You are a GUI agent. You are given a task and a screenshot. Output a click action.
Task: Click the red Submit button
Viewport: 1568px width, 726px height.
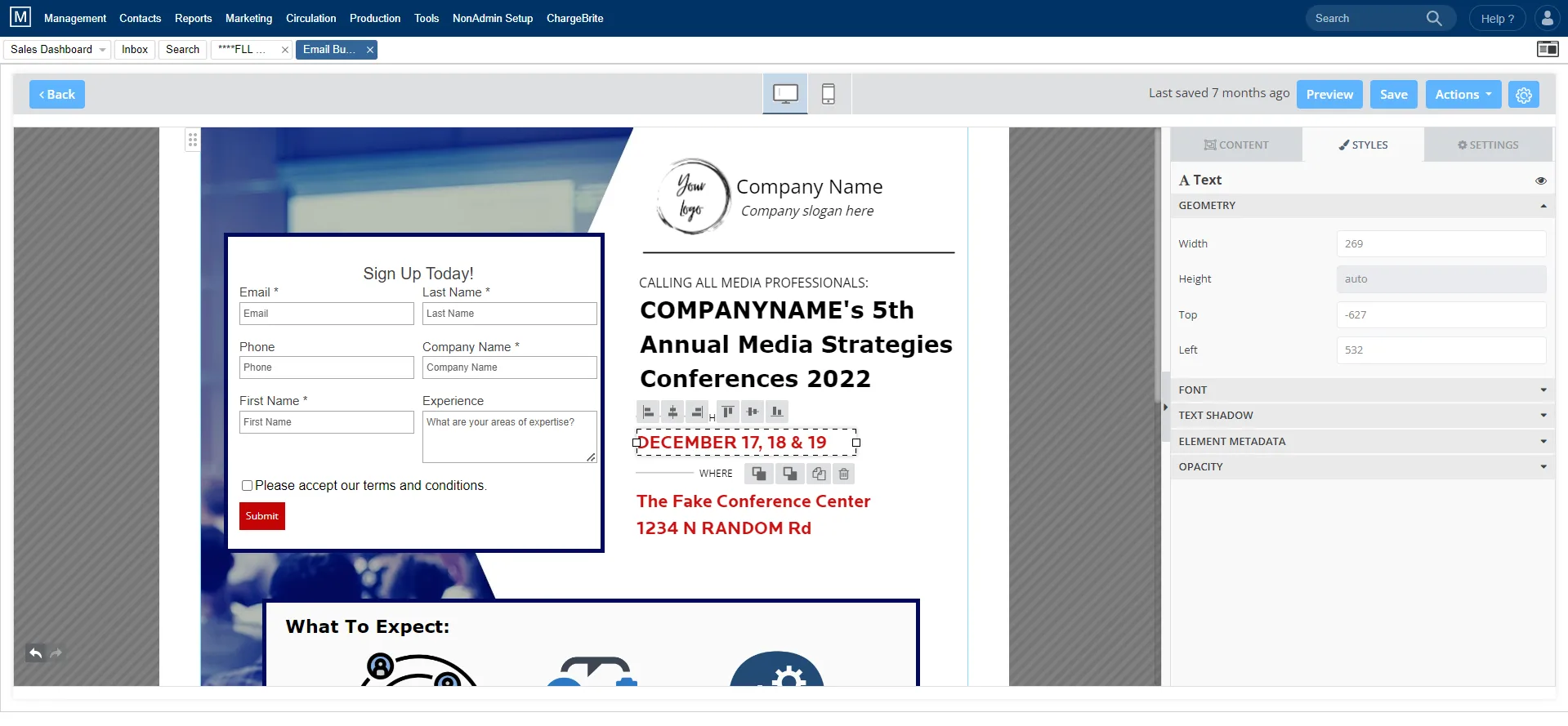[x=262, y=516]
